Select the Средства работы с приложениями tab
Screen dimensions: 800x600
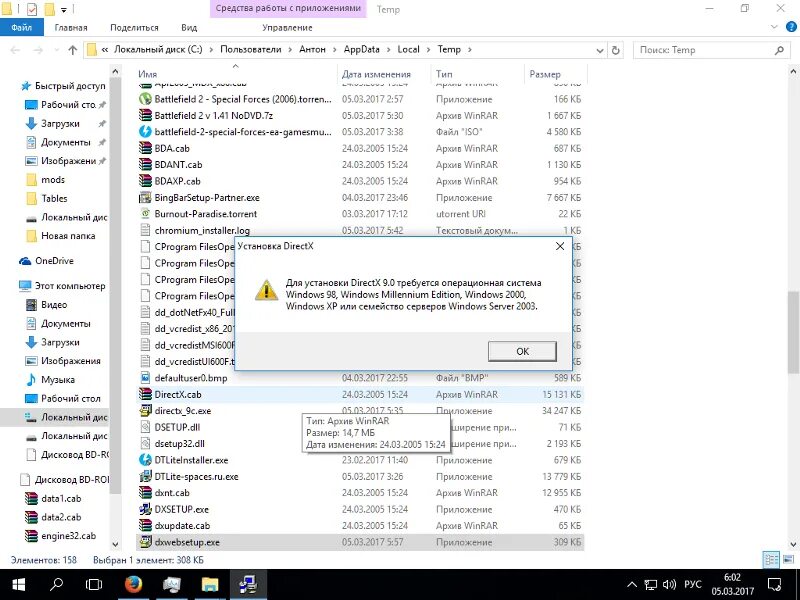(288, 9)
